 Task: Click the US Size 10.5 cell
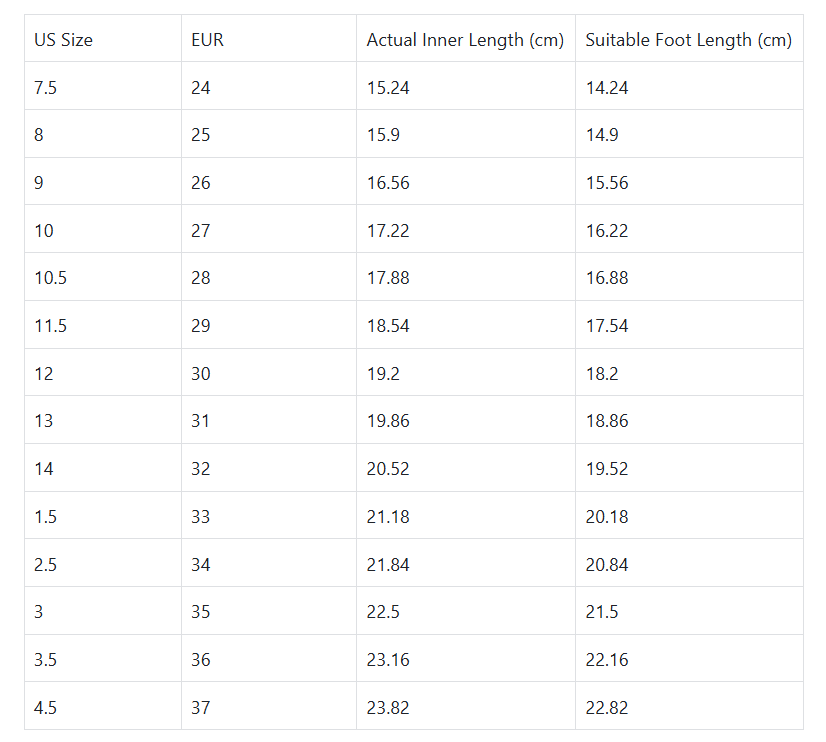pyautogui.click(x=51, y=278)
